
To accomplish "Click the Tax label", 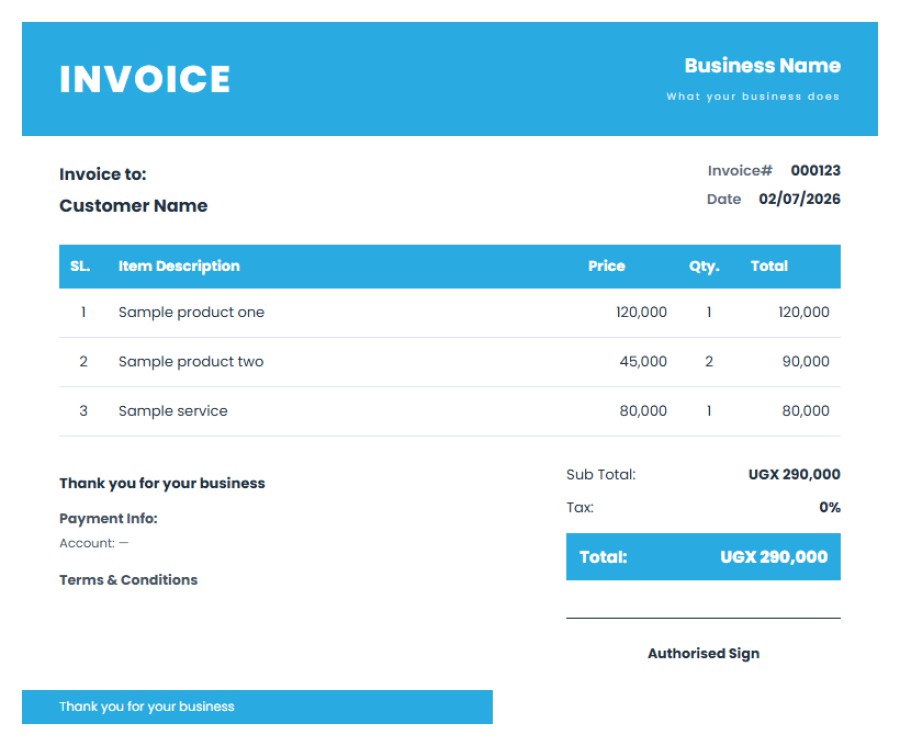I will (x=580, y=507).
